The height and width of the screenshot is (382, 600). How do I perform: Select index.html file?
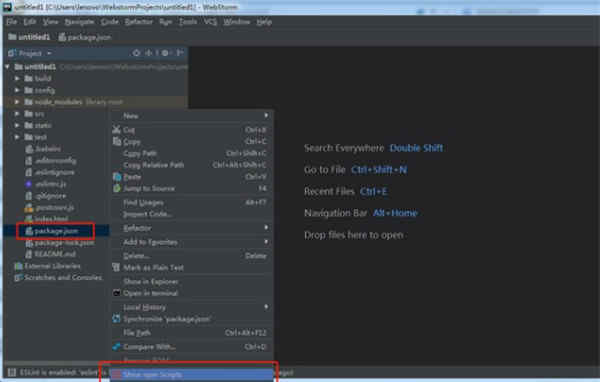click(x=51, y=219)
